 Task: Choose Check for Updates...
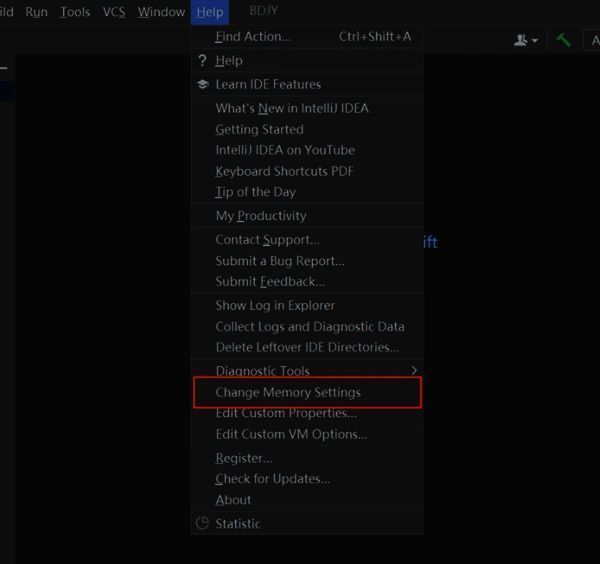tap(307, 479)
